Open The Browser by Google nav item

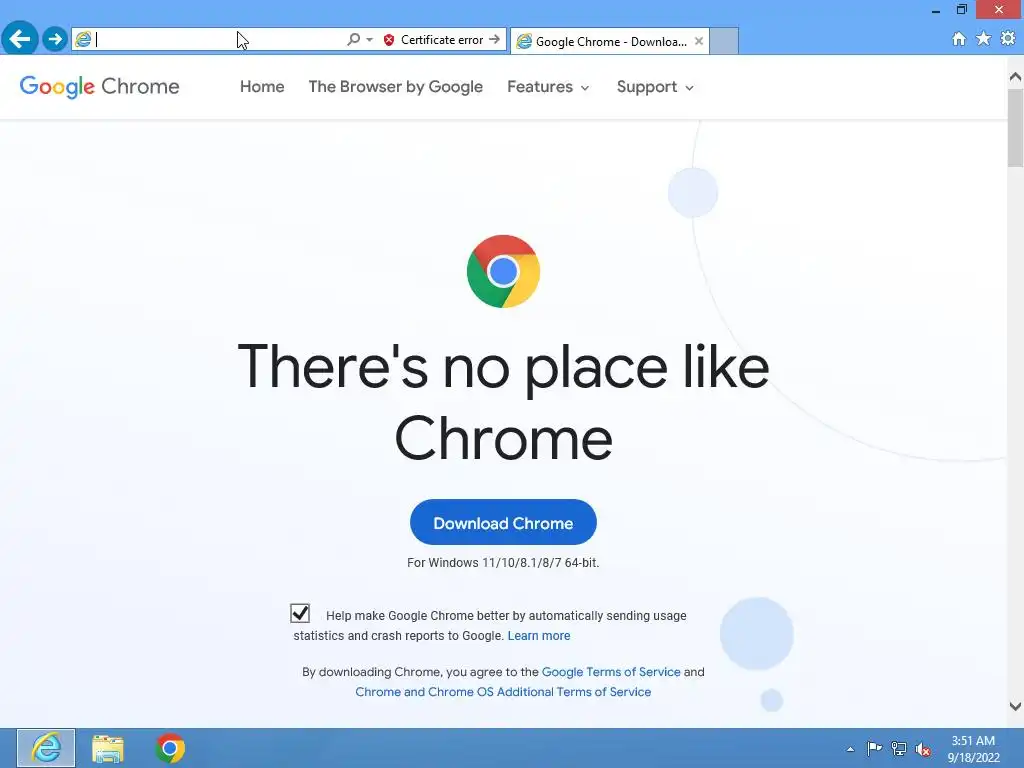(396, 87)
